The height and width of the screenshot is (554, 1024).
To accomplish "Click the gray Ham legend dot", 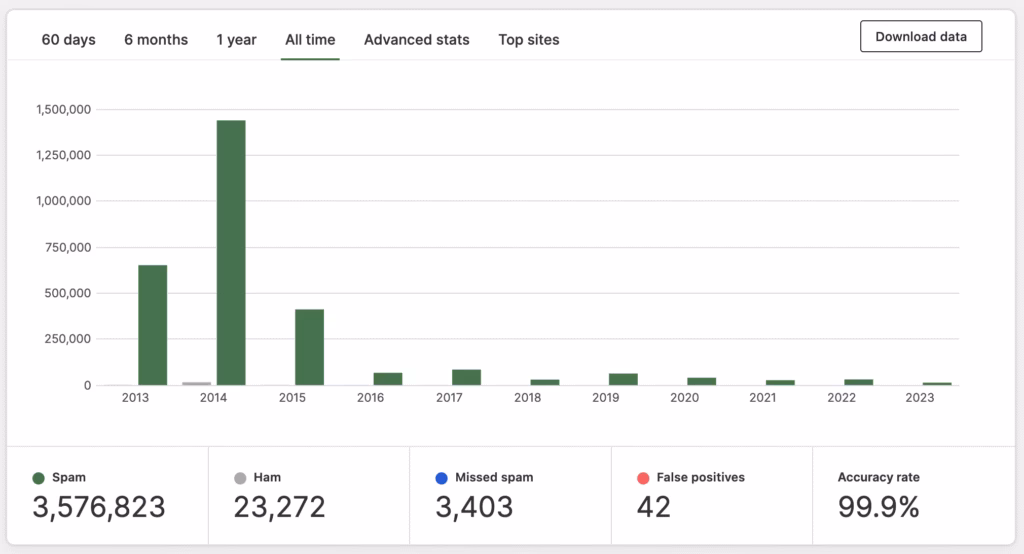I will coord(240,478).
